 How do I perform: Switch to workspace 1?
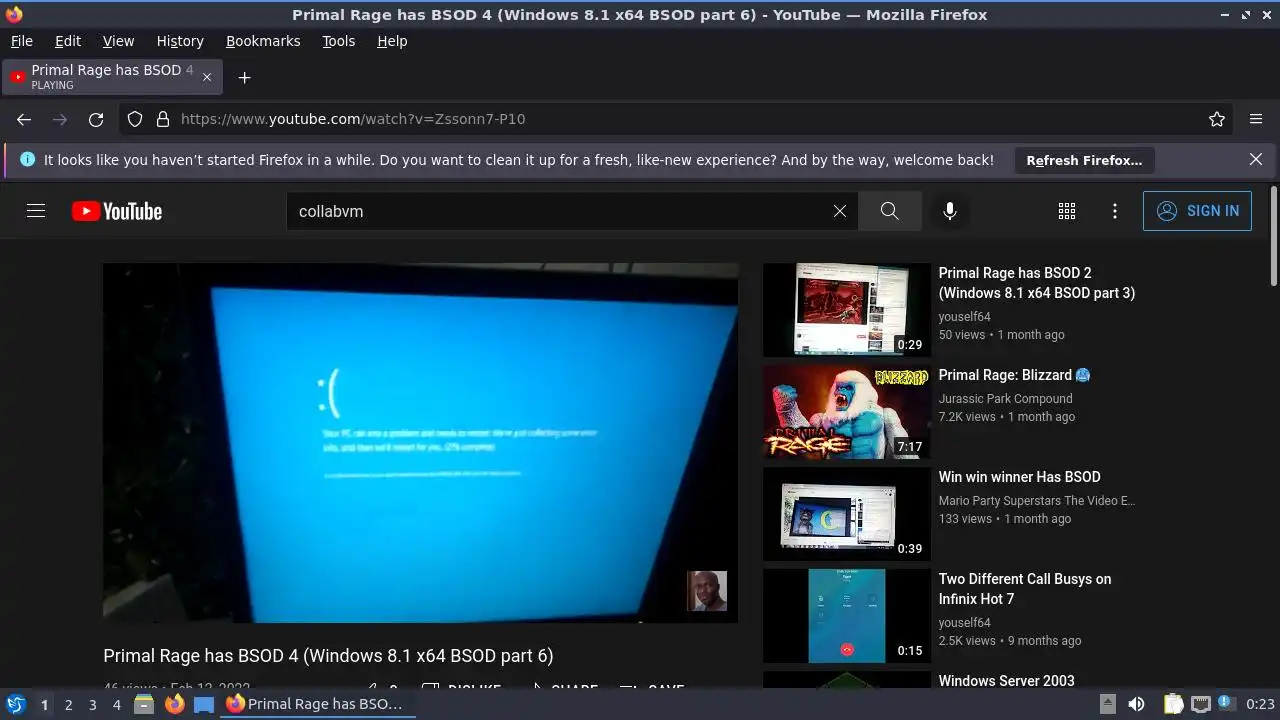click(x=44, y=704)
